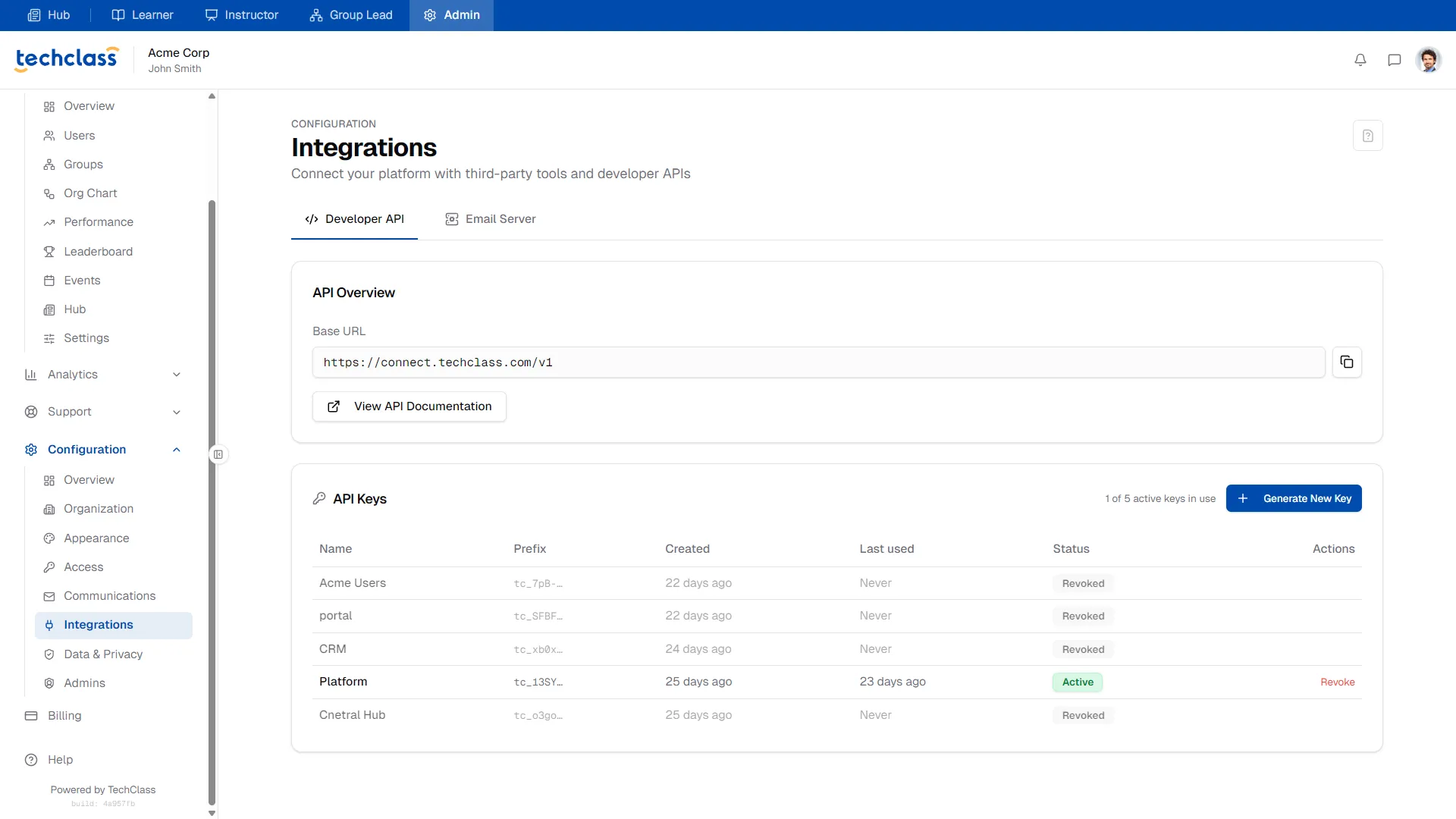Click the Base URL input field

point(819,362)
